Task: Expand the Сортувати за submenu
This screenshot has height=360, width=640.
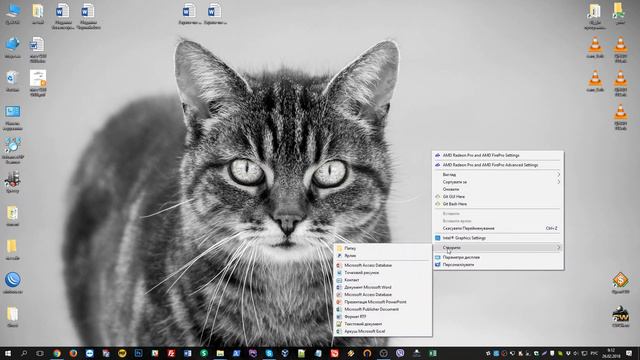Action: [498, 182]
